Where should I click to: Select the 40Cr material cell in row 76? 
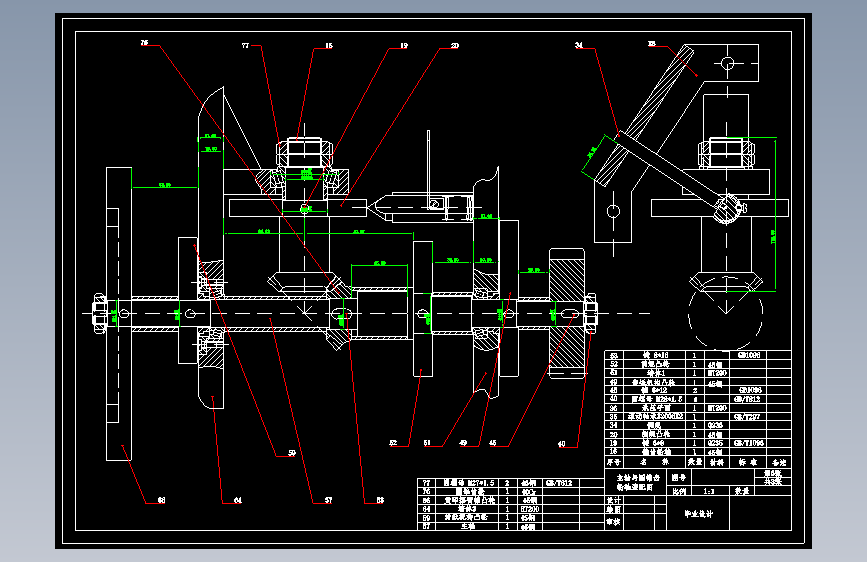click(529, 491)
